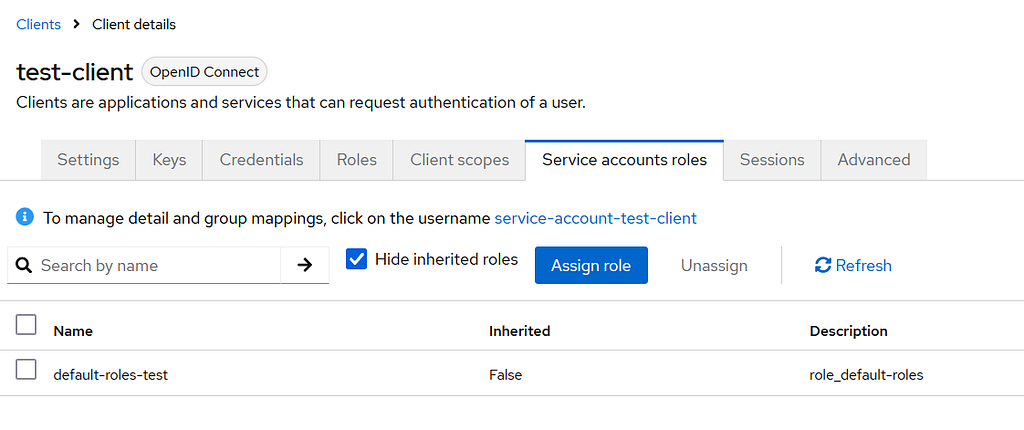Select the default-roles-test row checkbox

pos(25,369)
